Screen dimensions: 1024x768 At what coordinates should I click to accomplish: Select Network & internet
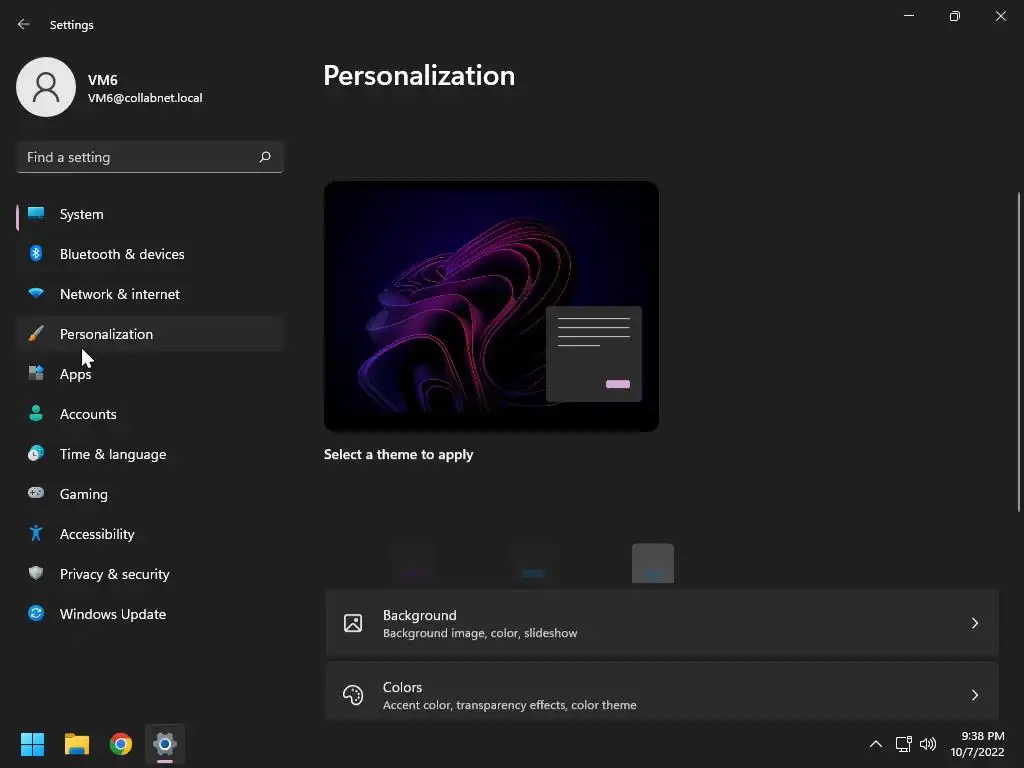tap(150, 294)
